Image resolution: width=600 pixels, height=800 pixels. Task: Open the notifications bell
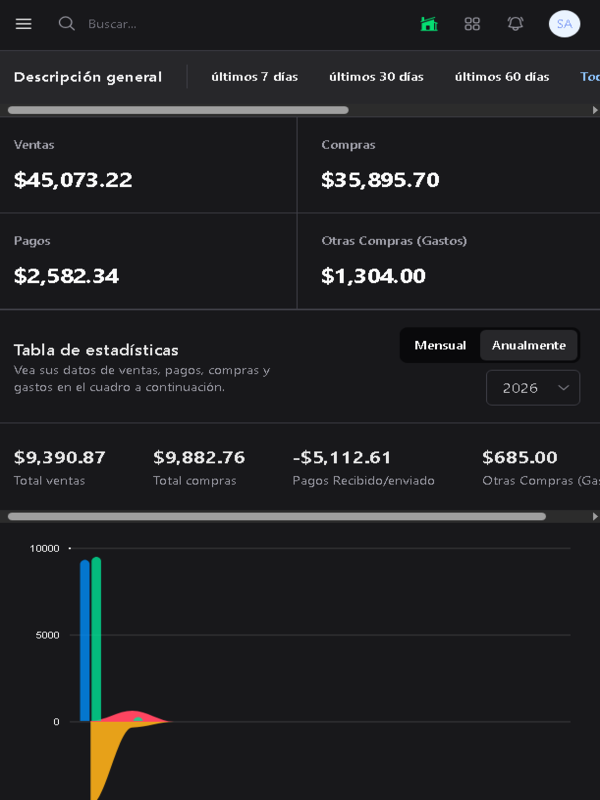pos(515,24)
